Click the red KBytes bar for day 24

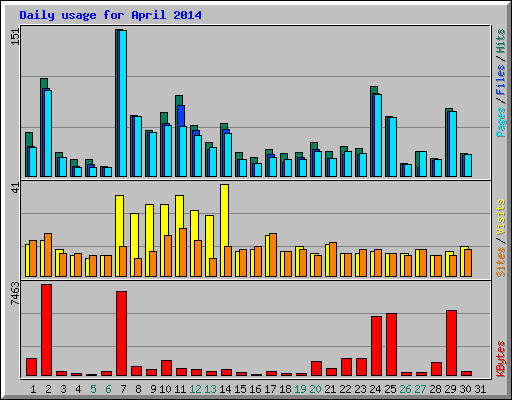click(377, 346)
